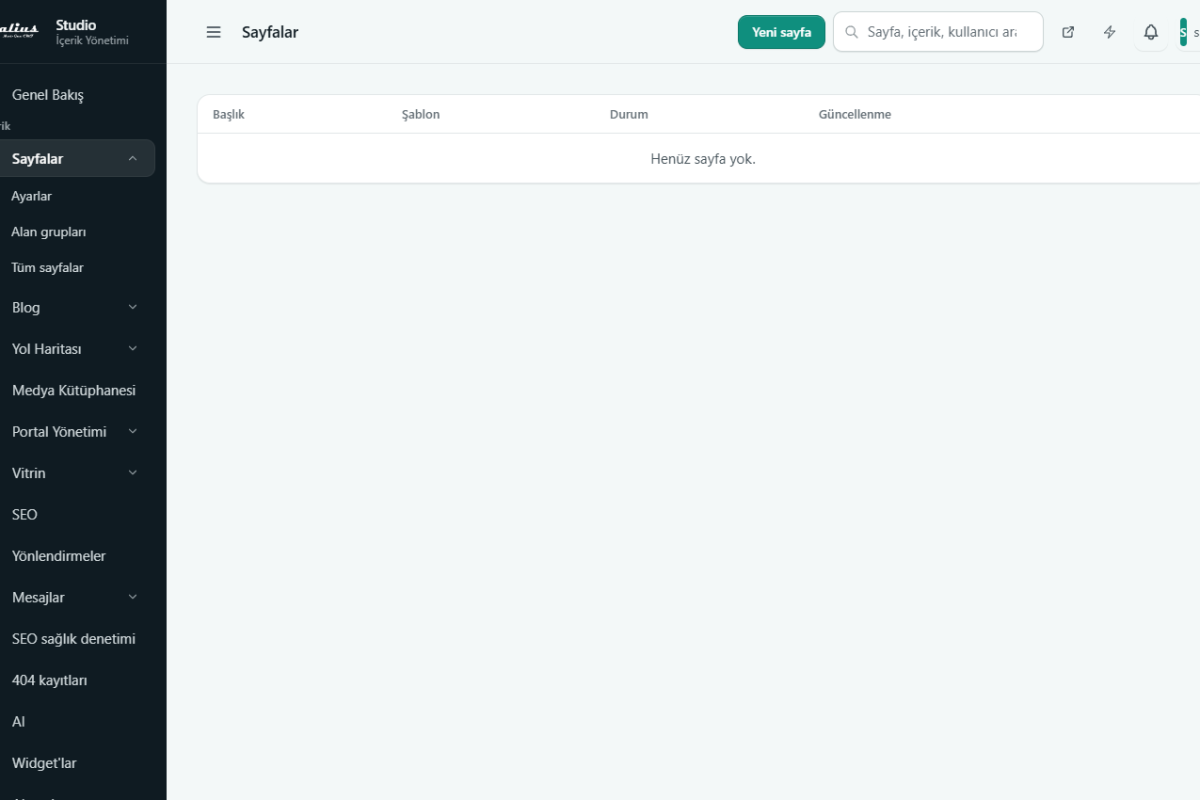Screen dimensions: 1200x800
Task: Toggle the hamburger sidebar menu icon
Action: pos(213,32)
